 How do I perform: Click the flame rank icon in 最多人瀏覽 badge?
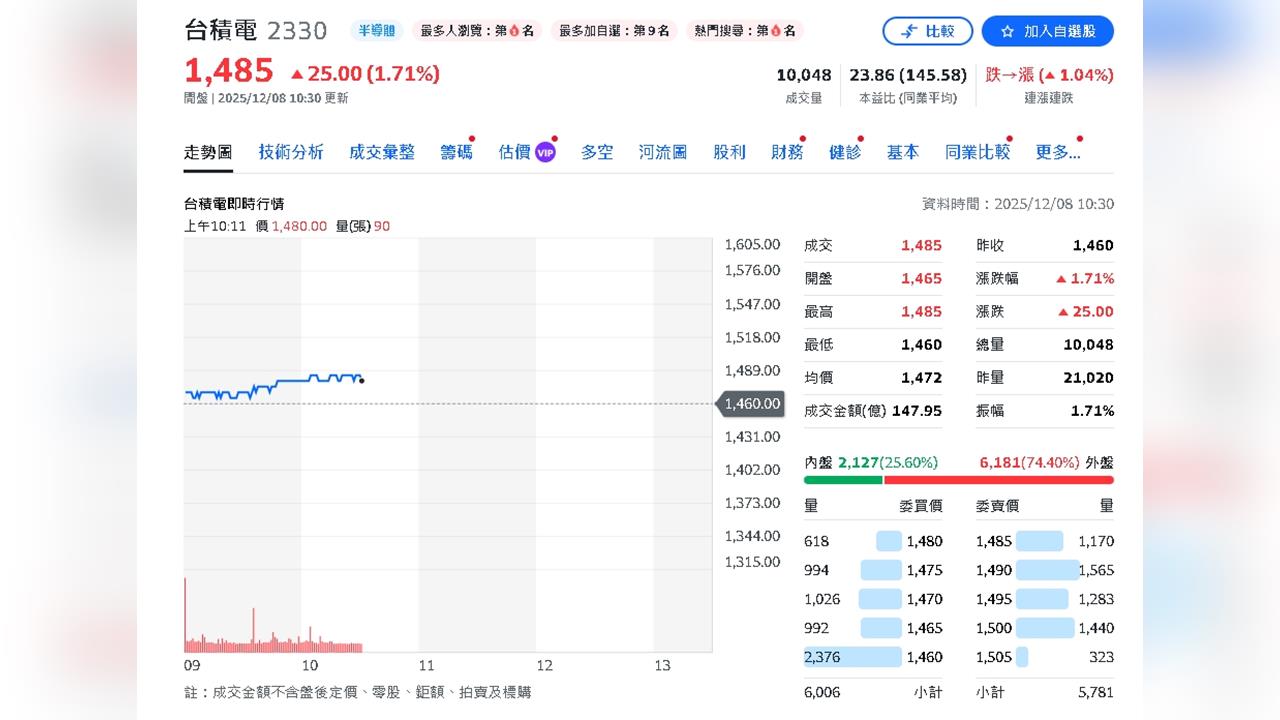(x=512, y=31)
